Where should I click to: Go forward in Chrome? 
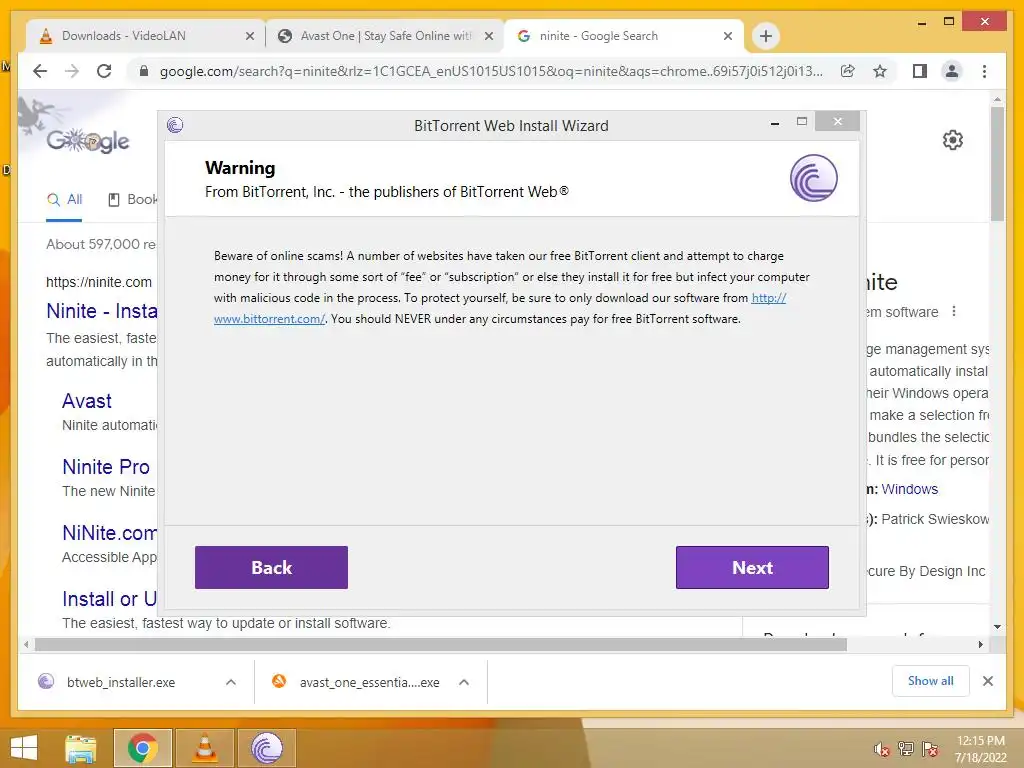pyautogui.click(x=72, y=71)
